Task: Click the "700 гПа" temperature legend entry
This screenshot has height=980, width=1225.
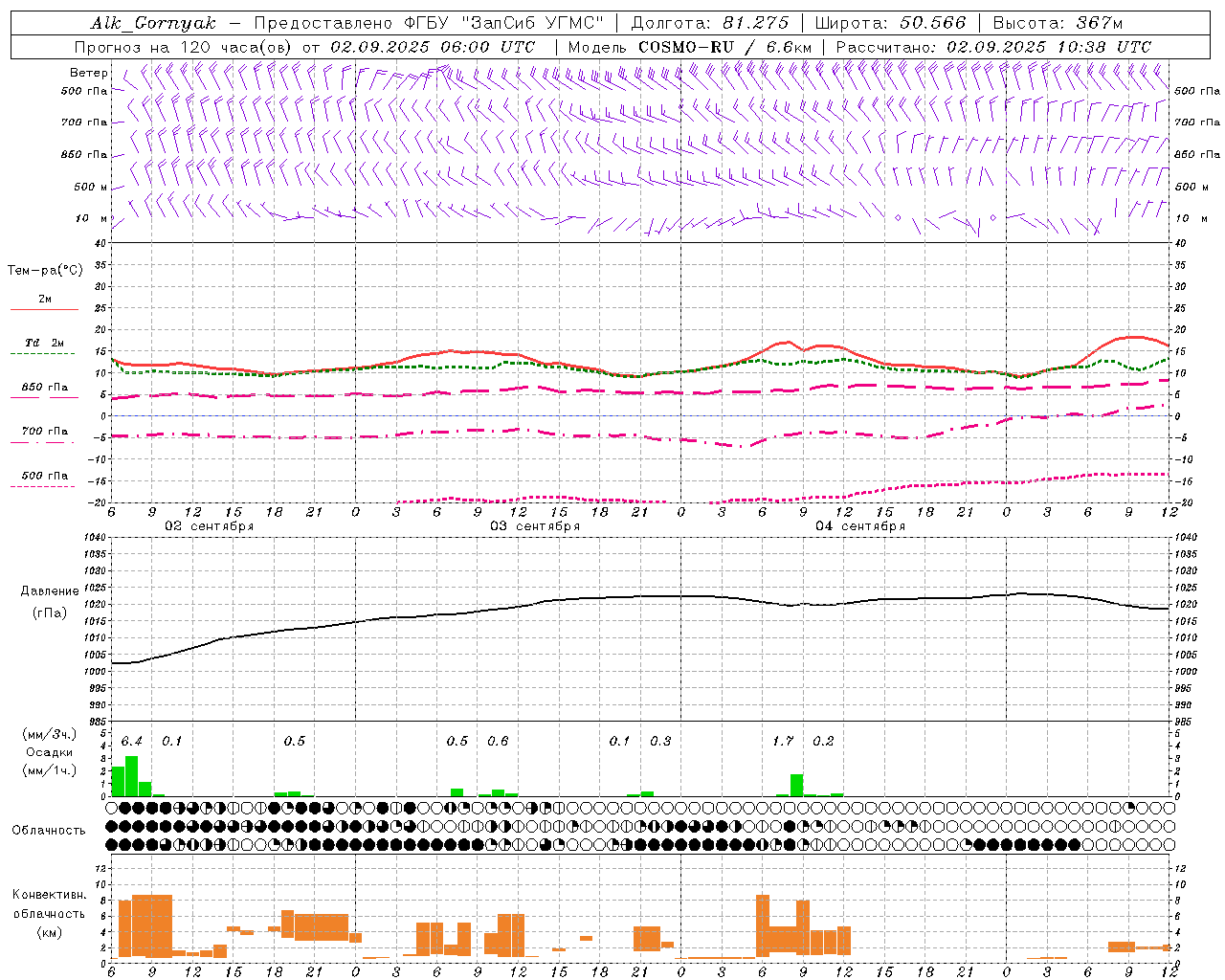Action: [x=45, y=432]
